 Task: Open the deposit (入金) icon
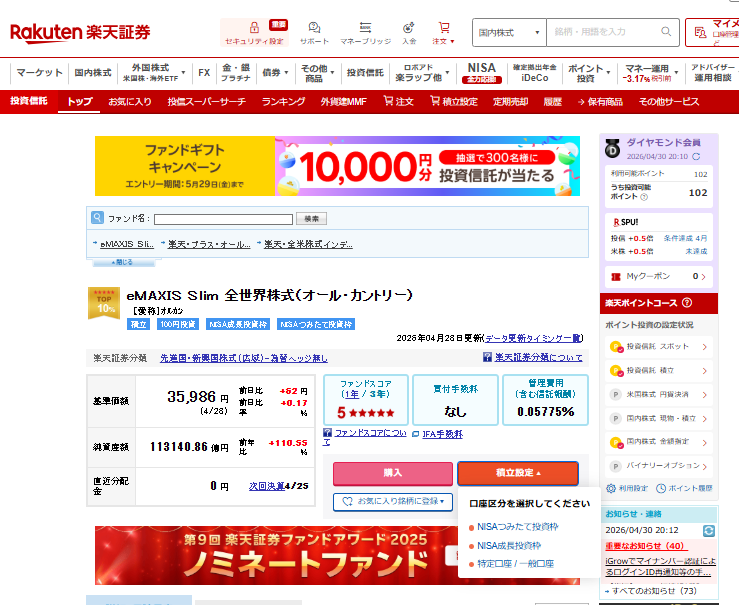pos(409,27)
